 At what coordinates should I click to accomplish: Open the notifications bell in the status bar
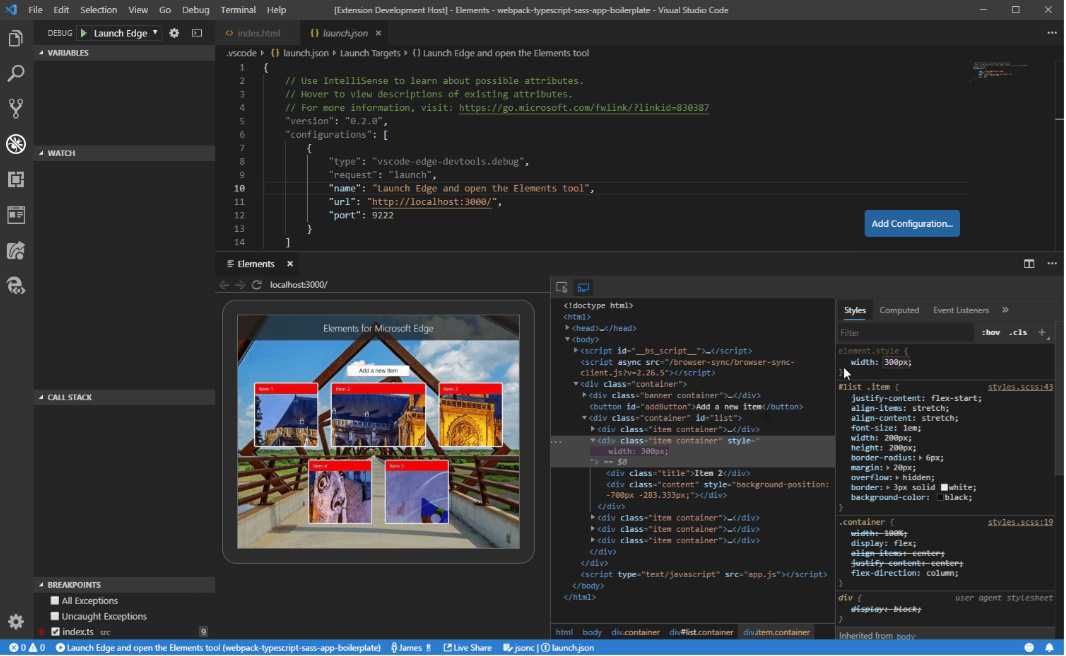(x=1050, y=648)
